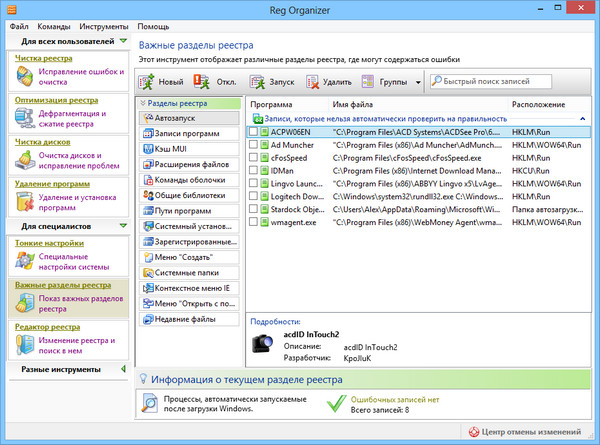Toggle the ACPW06EN entry checkbox
The height and width of the screenshot is (445, 600).
coord(254,131)
